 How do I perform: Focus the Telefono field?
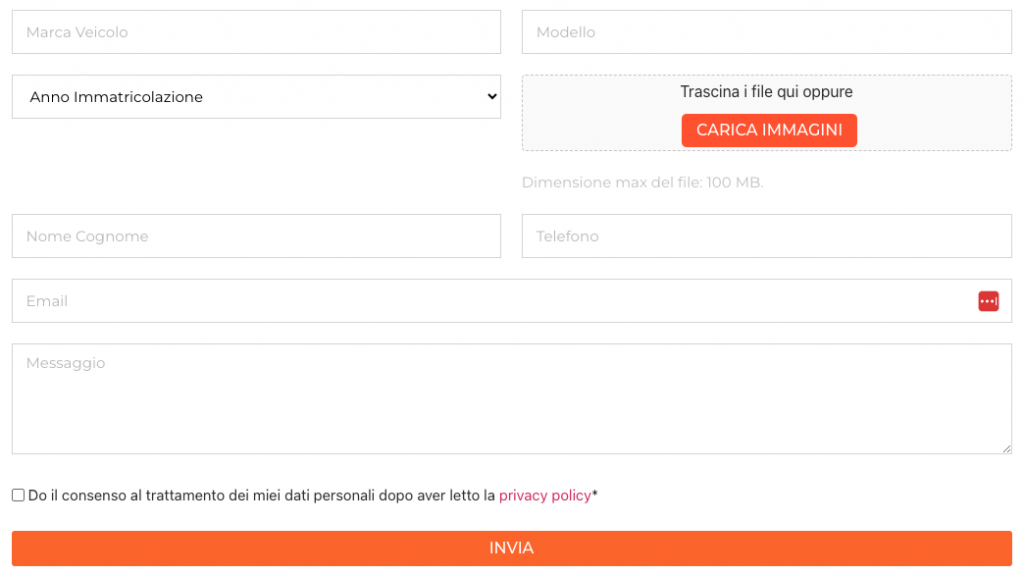tap(766, 236)
